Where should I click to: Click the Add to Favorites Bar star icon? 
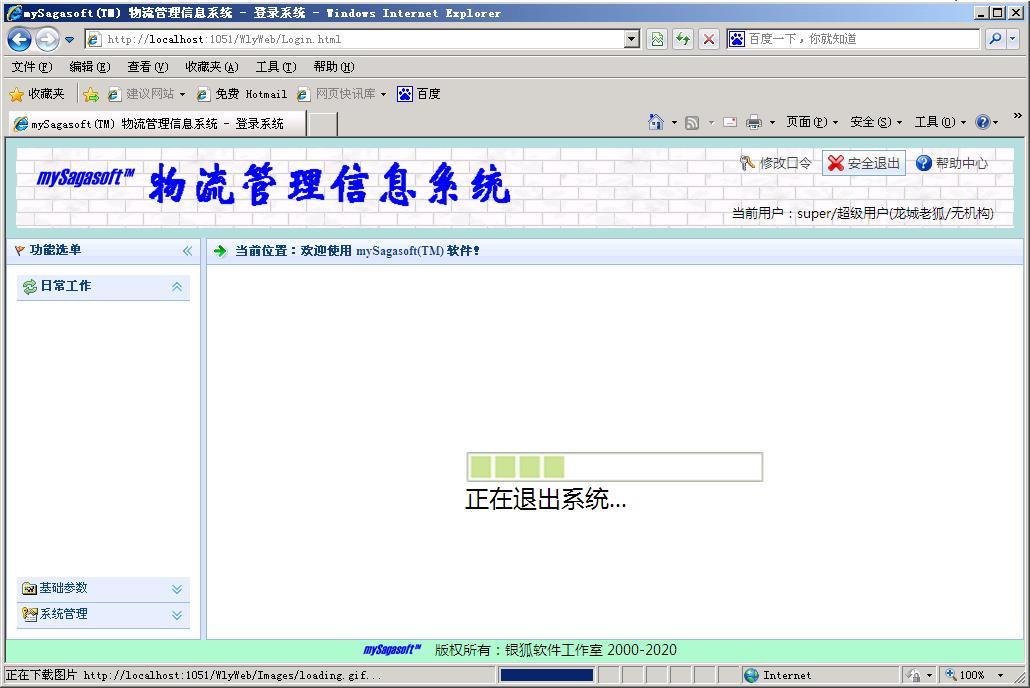91,95
